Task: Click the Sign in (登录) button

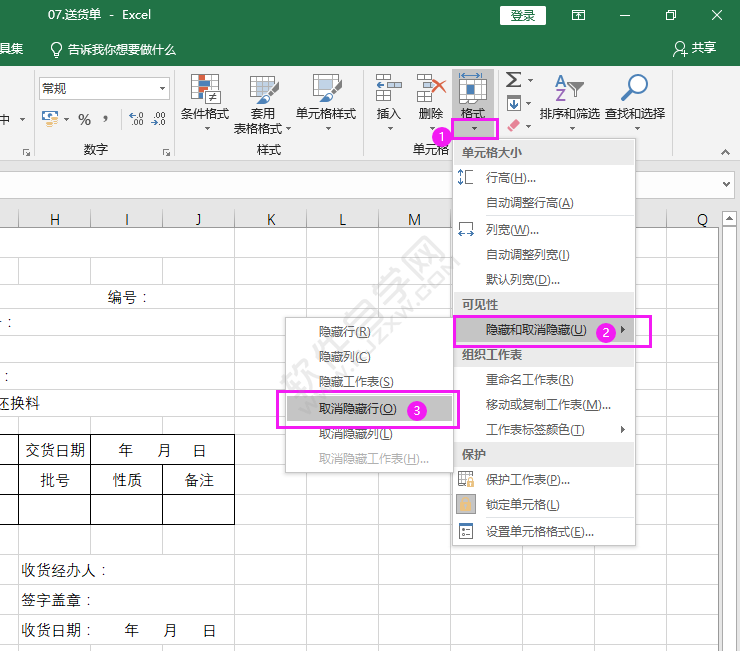Action: 523,15
